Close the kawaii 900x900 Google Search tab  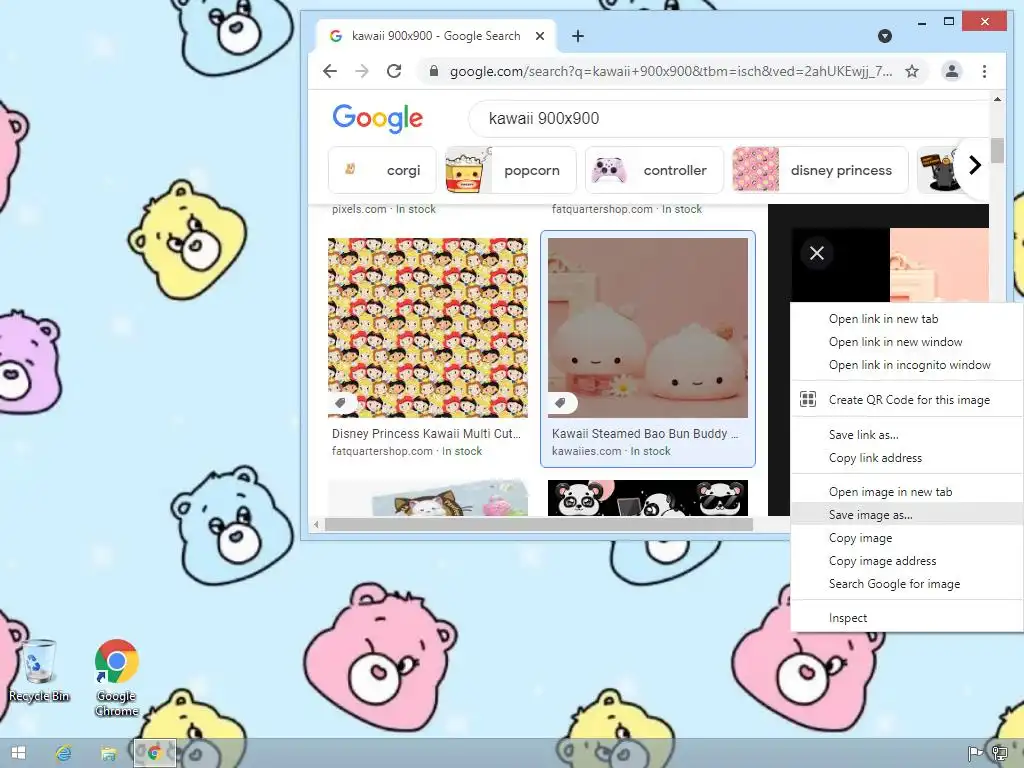tap(540, 36)
